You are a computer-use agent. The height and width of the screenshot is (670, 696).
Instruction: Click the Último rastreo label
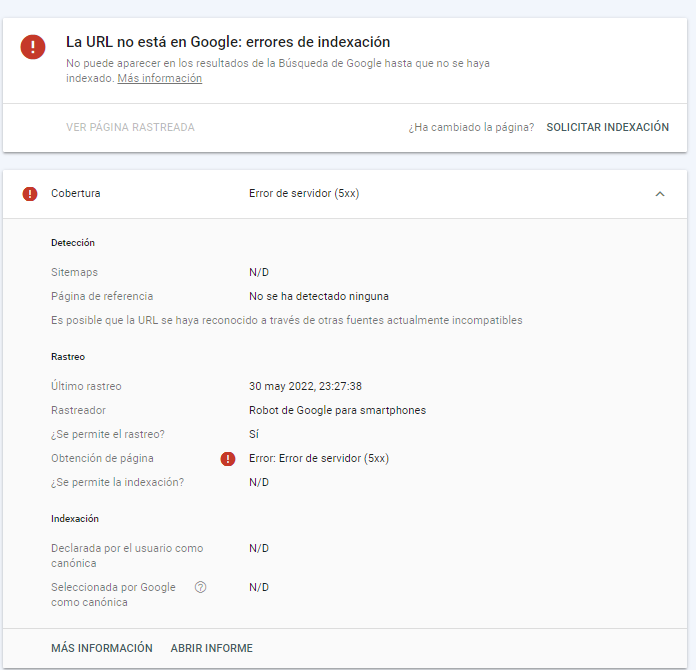tap(86, 386)
